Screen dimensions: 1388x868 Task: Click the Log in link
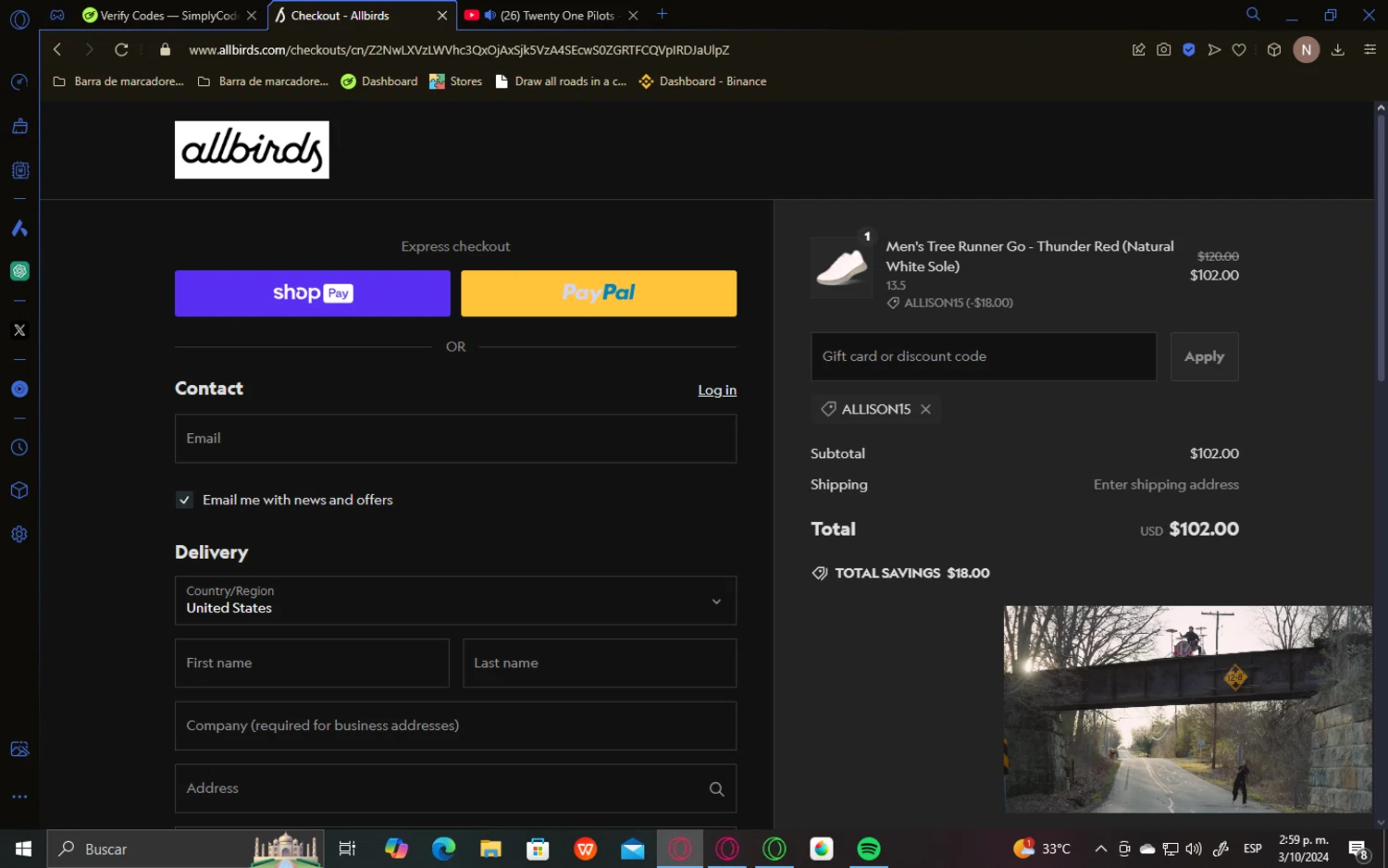click(717, 391)
